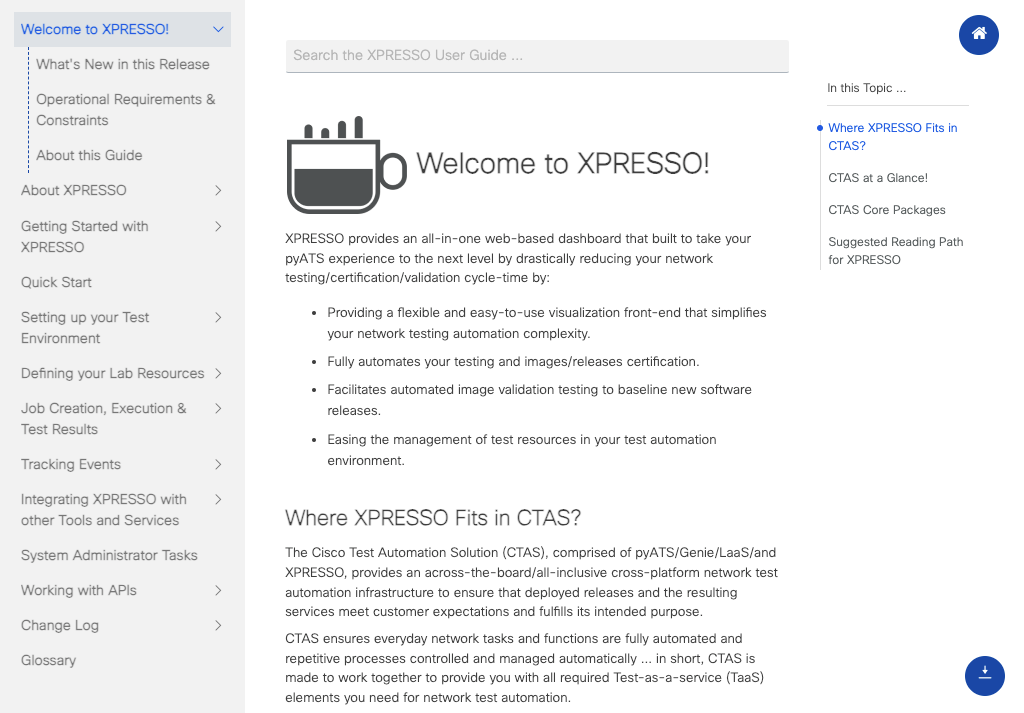1024x713 pixels.
Task: Open Tracking Events sidebar item
Action: [71, 464]
